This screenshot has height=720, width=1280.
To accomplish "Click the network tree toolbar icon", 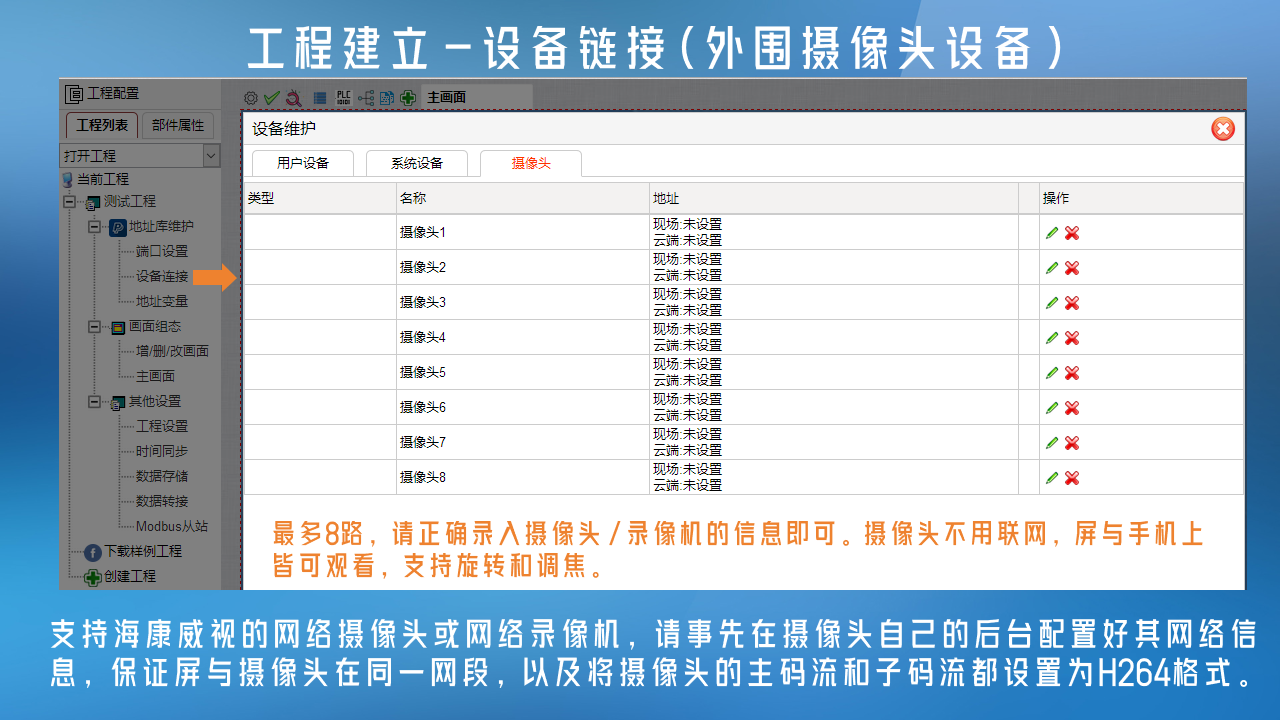I will tap(366, 98).
